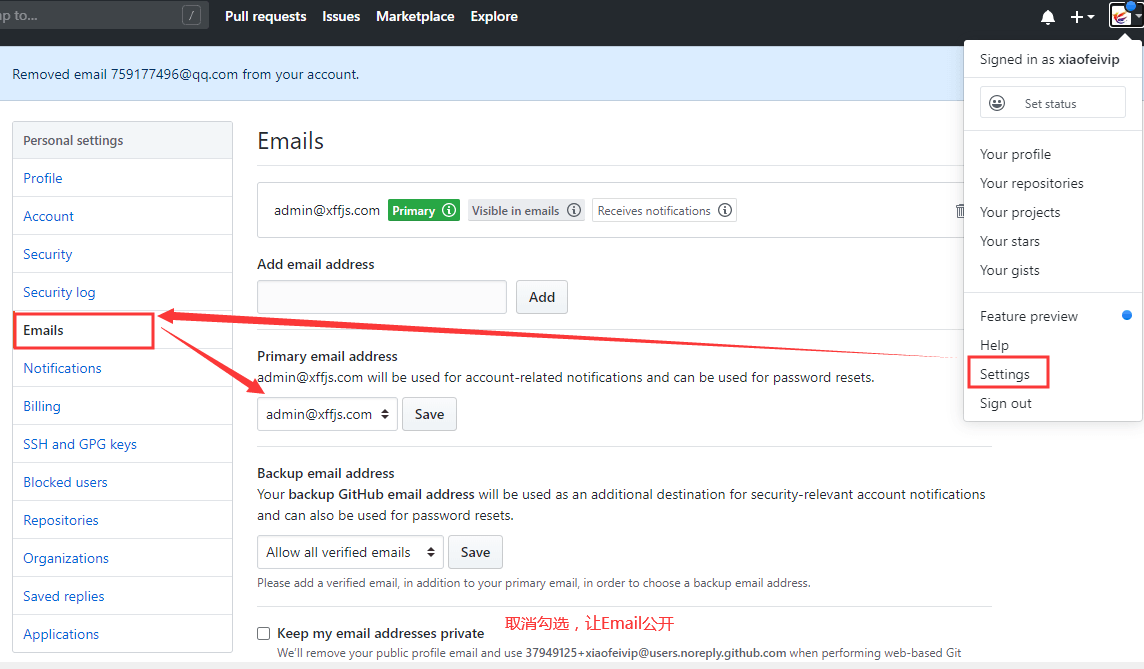The height and width of the screenshot is (669, 1144).
Task: Click the trash icon for admin@xffjs.com
Action: [x=960, y=210]
